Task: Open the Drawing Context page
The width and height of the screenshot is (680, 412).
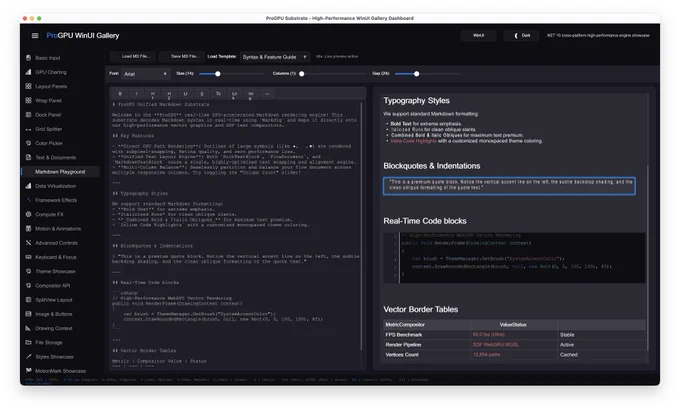Action: [54, 328]
